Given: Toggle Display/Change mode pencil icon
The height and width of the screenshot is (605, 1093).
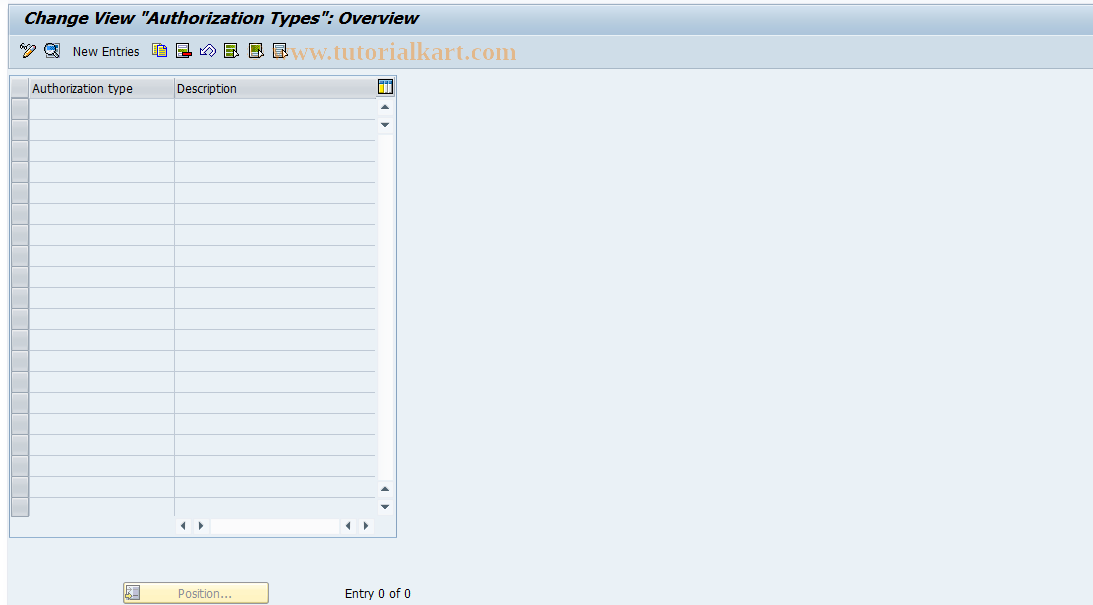Looking at the screenshot, I should 27,51.
